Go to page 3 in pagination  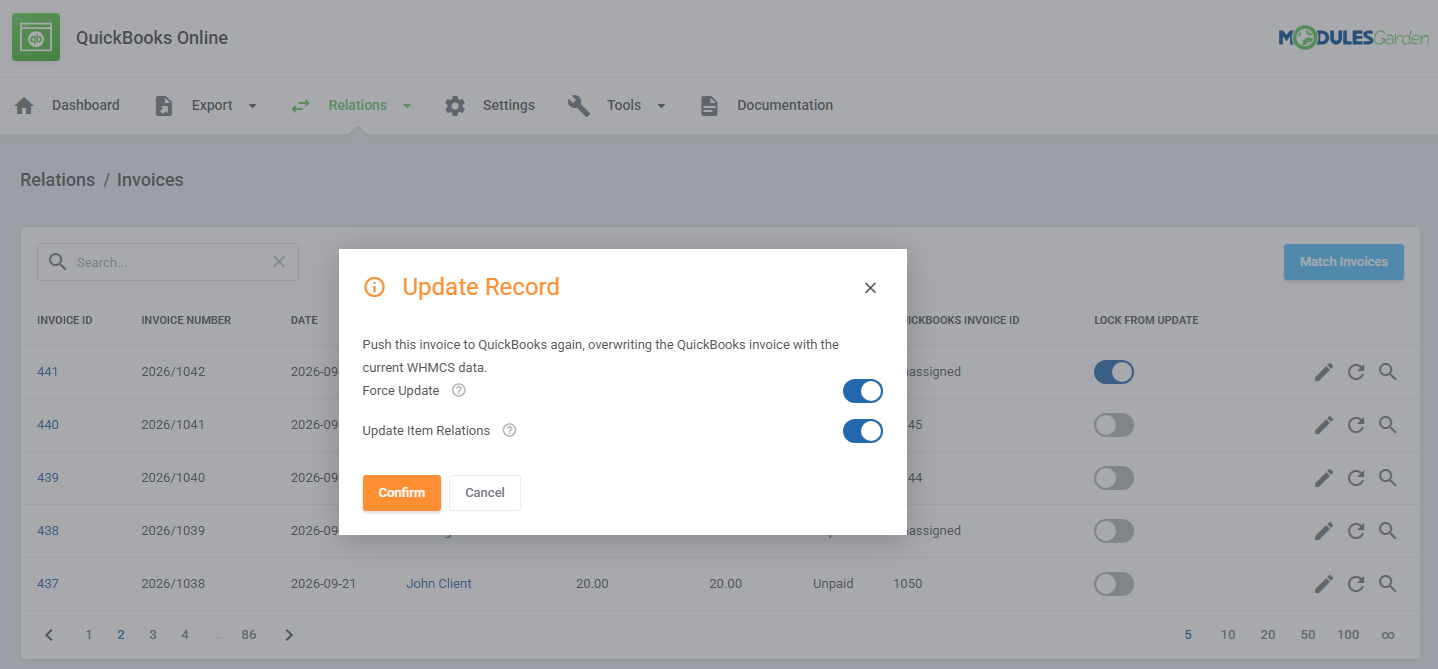pyautogui.click(x=153, y=635)
